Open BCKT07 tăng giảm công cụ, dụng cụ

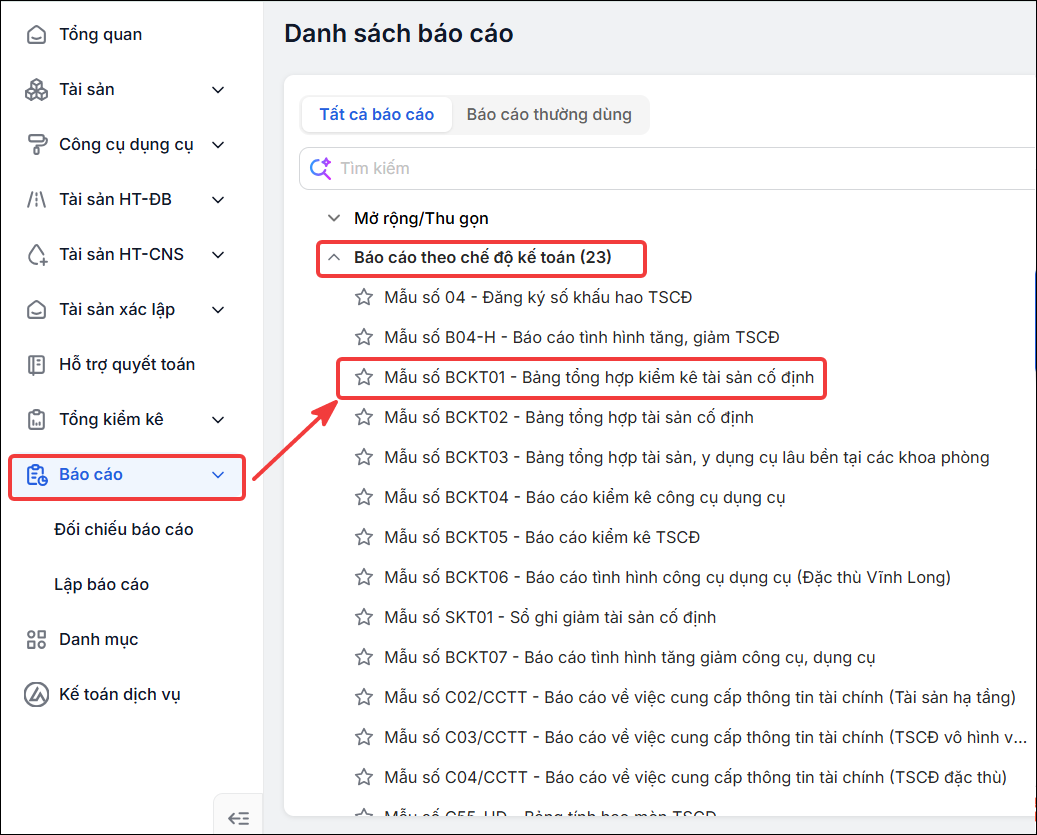(x=630, y=657)
